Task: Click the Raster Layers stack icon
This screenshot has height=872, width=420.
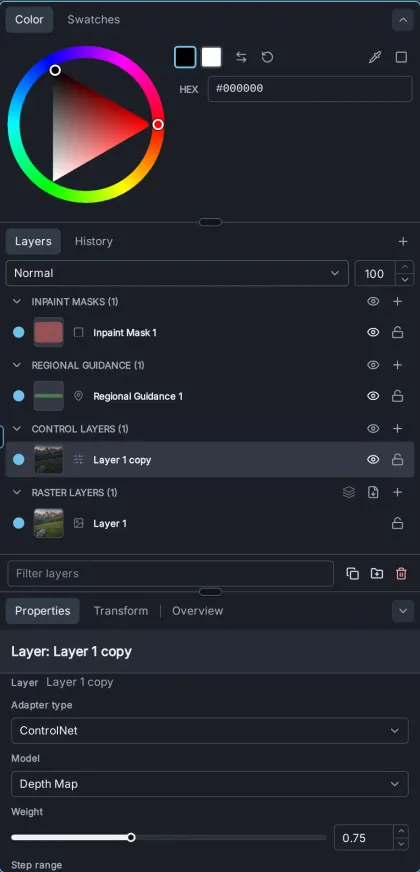Action: [349, 492]
